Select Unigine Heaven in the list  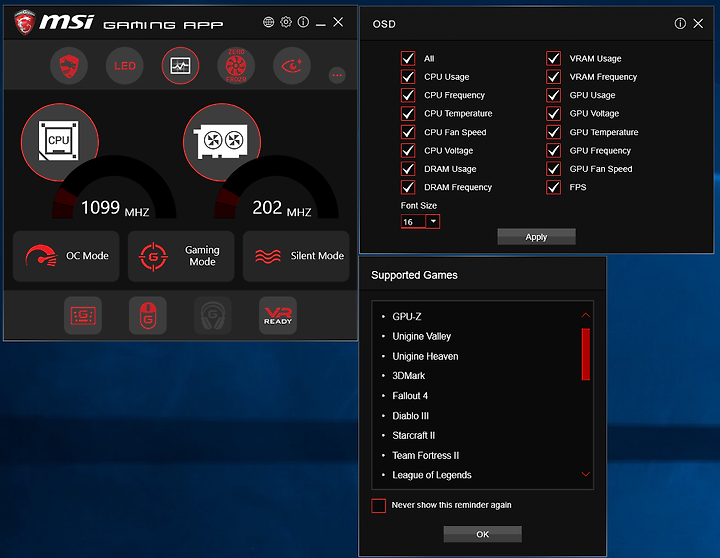(425, 356)
